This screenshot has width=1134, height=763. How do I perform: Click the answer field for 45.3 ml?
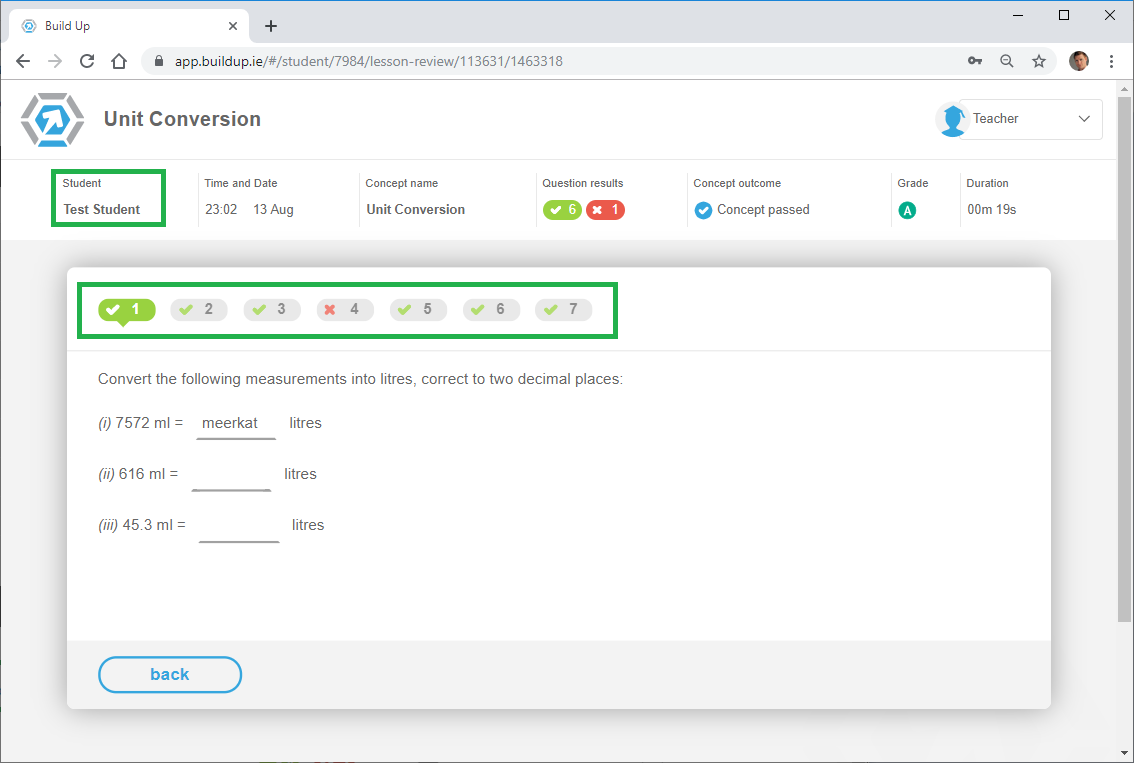[x=238, y=525]
